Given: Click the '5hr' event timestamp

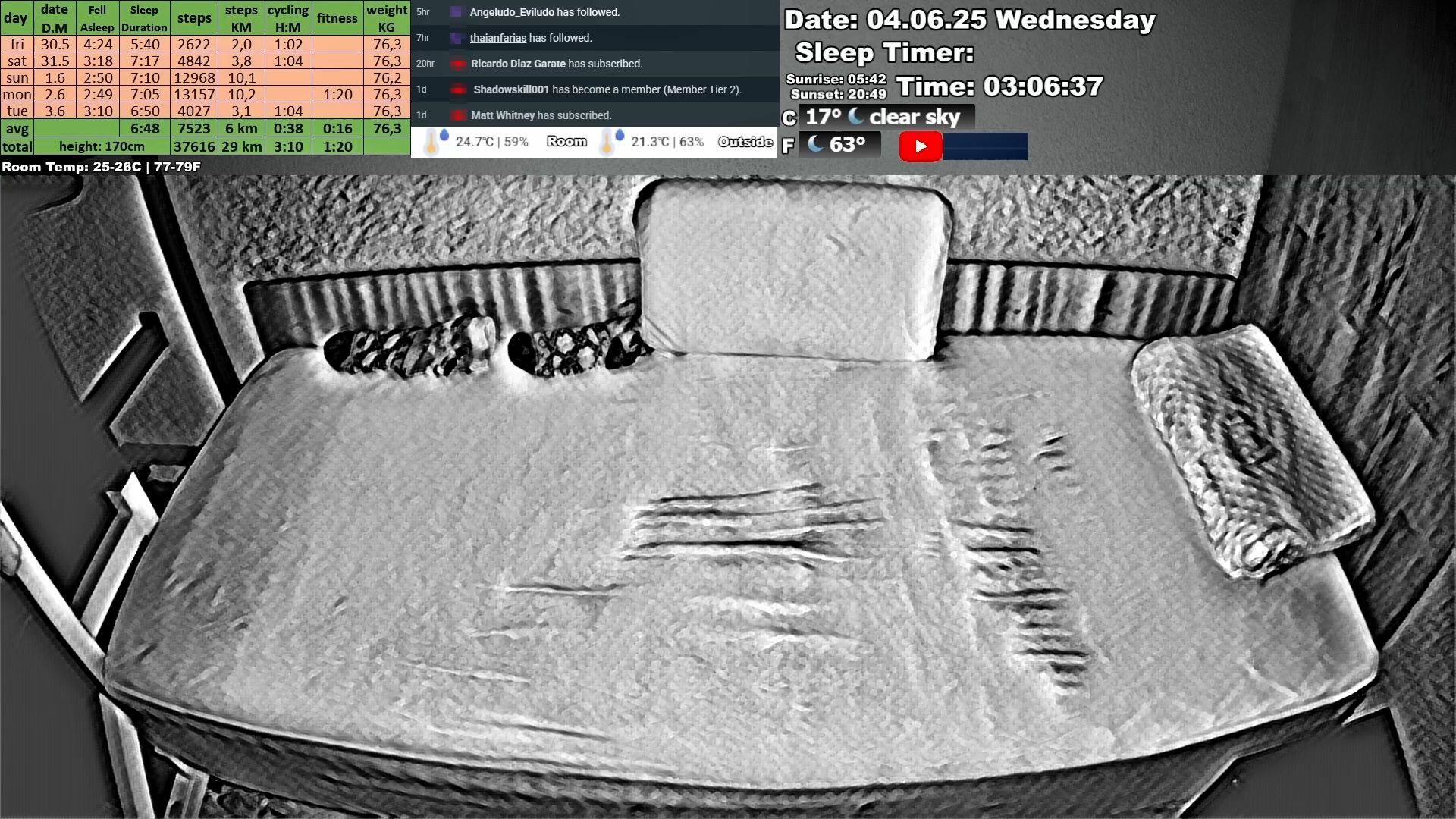Looking at the screenshot, I should (x=422, y=12).
